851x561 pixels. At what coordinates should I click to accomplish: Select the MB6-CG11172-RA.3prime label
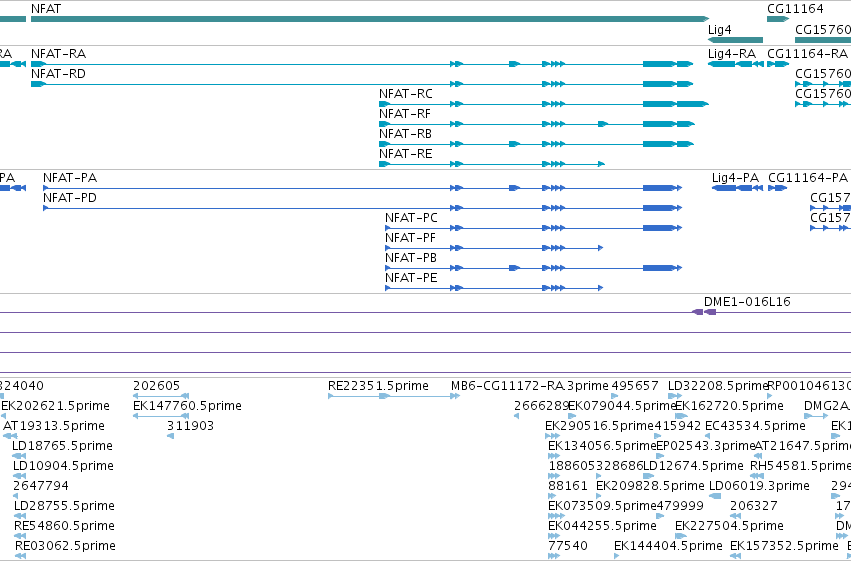[530, 386]
